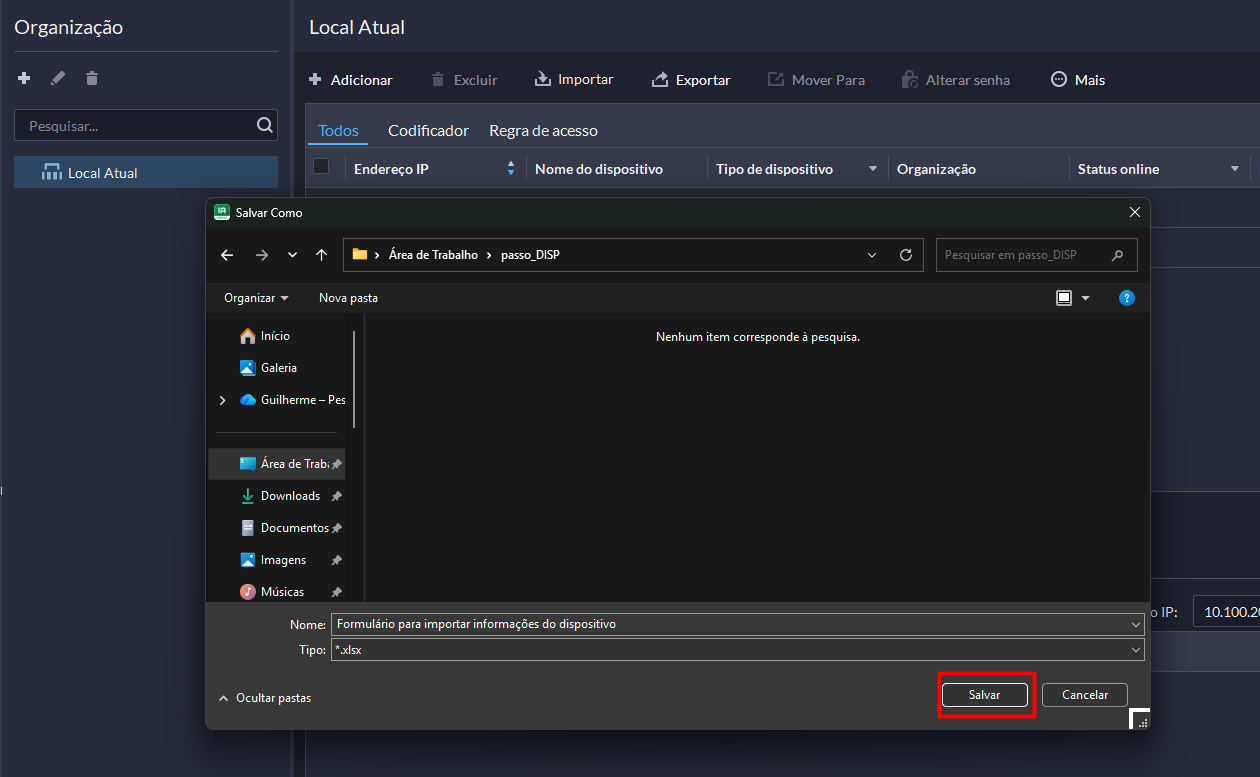The image size is (1260, 777).
Task: Open the dialog help icon
Action: click(1126, 298)
